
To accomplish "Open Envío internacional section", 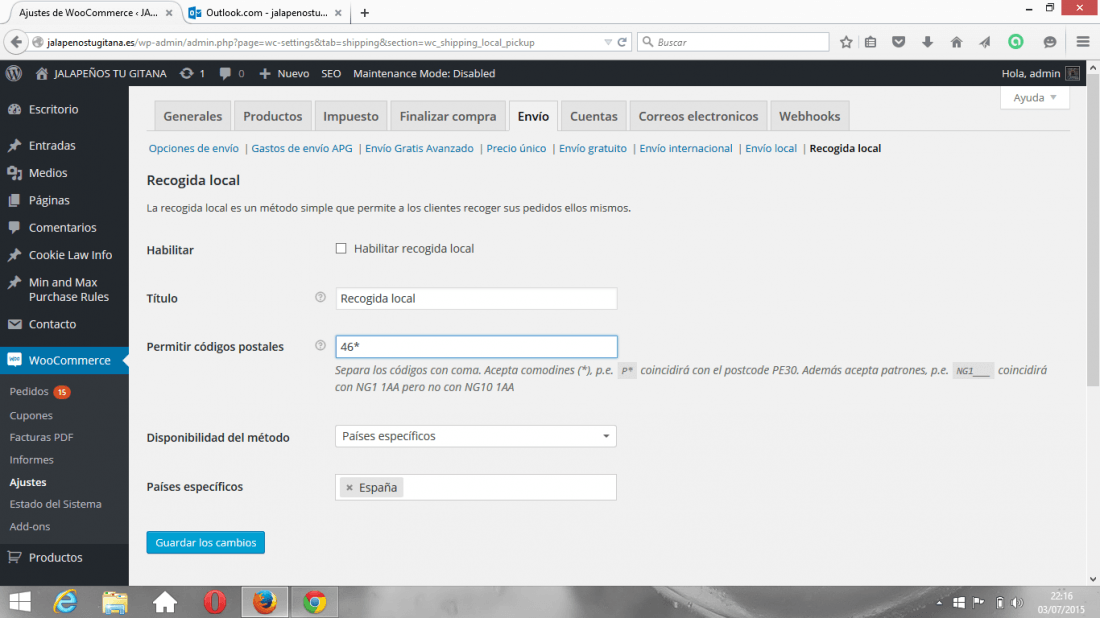I will tap(685, 148).
